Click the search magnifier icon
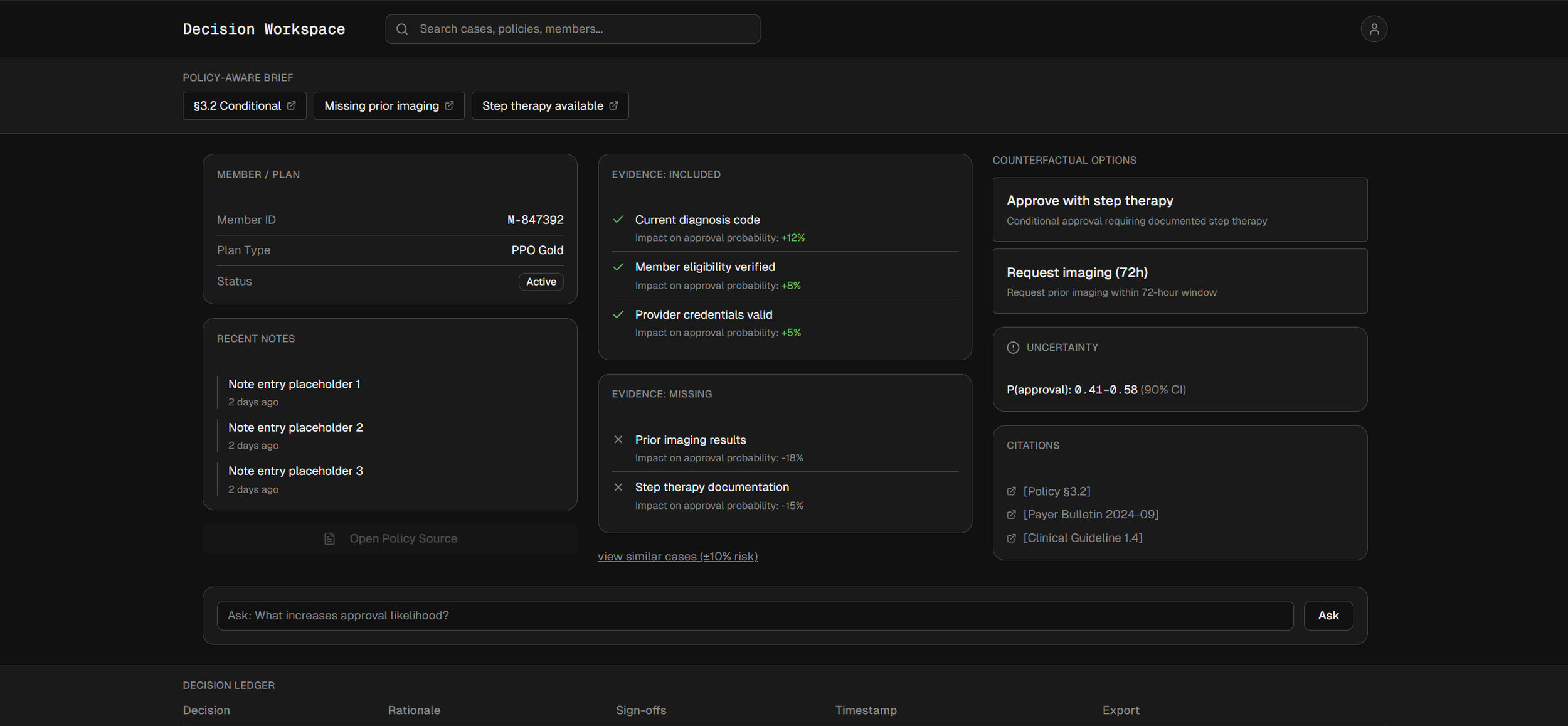 point(402,29)
